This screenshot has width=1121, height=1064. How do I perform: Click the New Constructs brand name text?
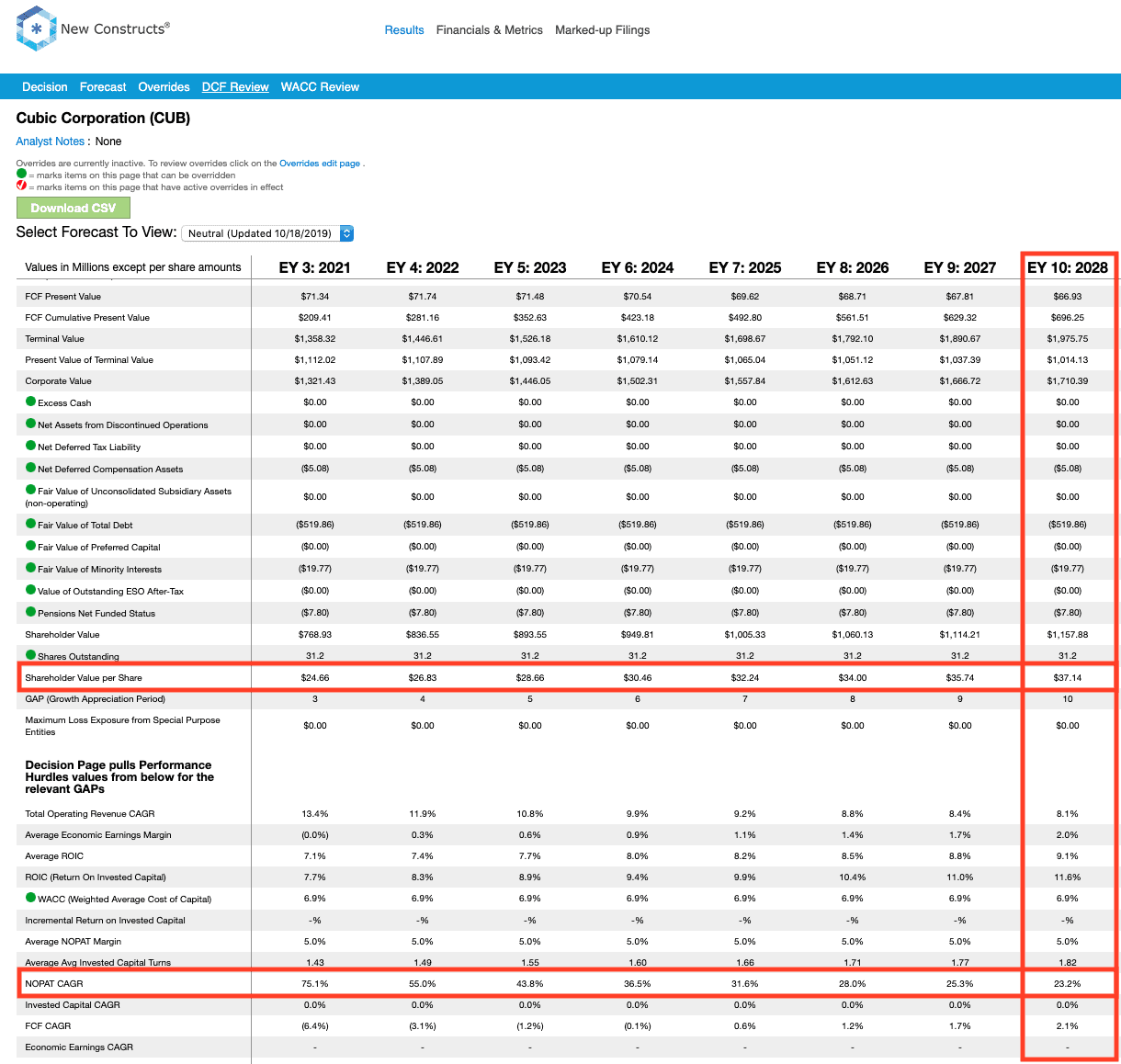pyautogui.click(x=115, y=28)
